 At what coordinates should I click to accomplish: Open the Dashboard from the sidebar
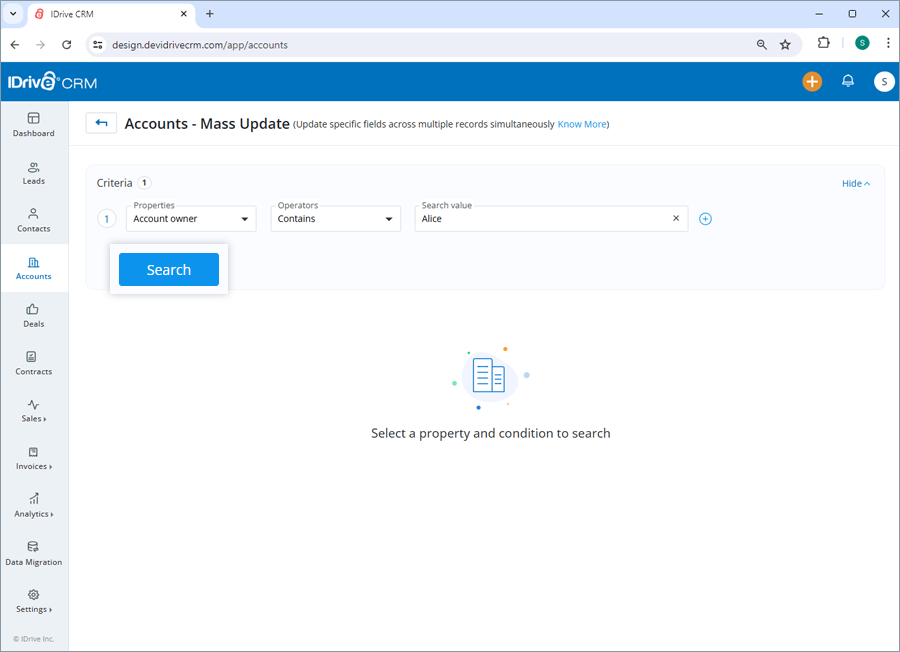coord(33,126)
